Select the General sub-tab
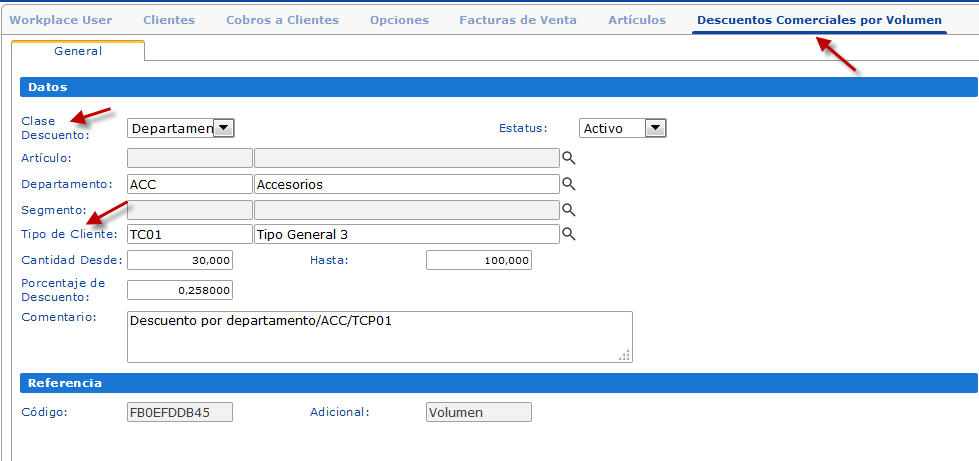 78,50
